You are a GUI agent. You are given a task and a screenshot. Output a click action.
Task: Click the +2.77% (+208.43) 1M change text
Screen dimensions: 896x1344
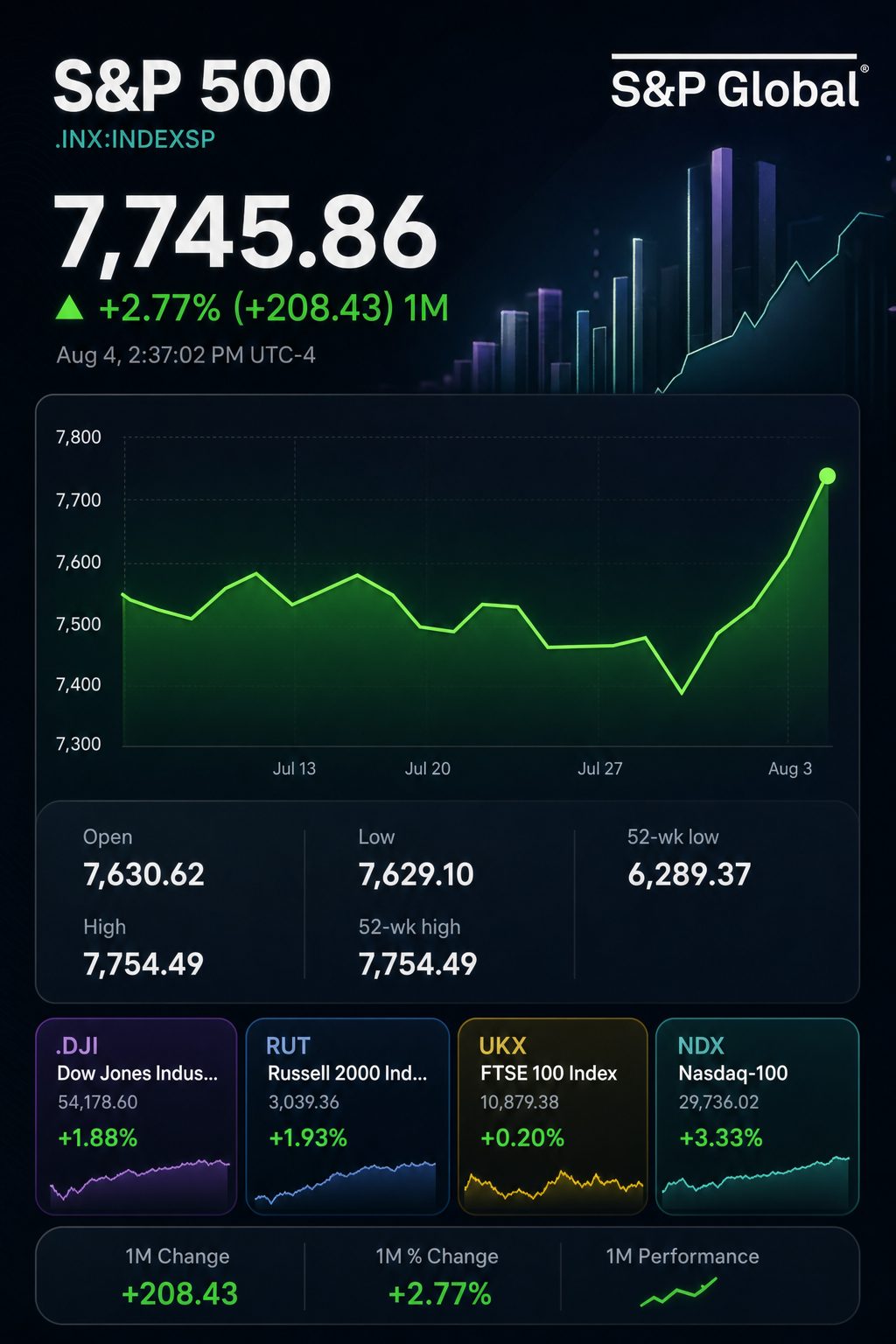click(x=274, y=308)
